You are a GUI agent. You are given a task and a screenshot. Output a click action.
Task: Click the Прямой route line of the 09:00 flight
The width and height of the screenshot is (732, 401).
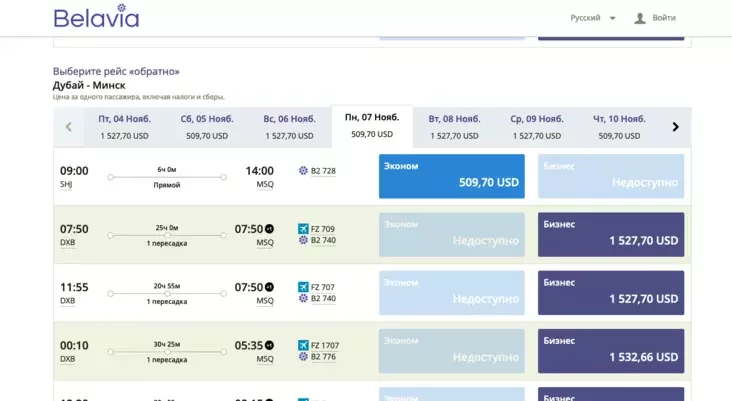click(x=167, y=178)
